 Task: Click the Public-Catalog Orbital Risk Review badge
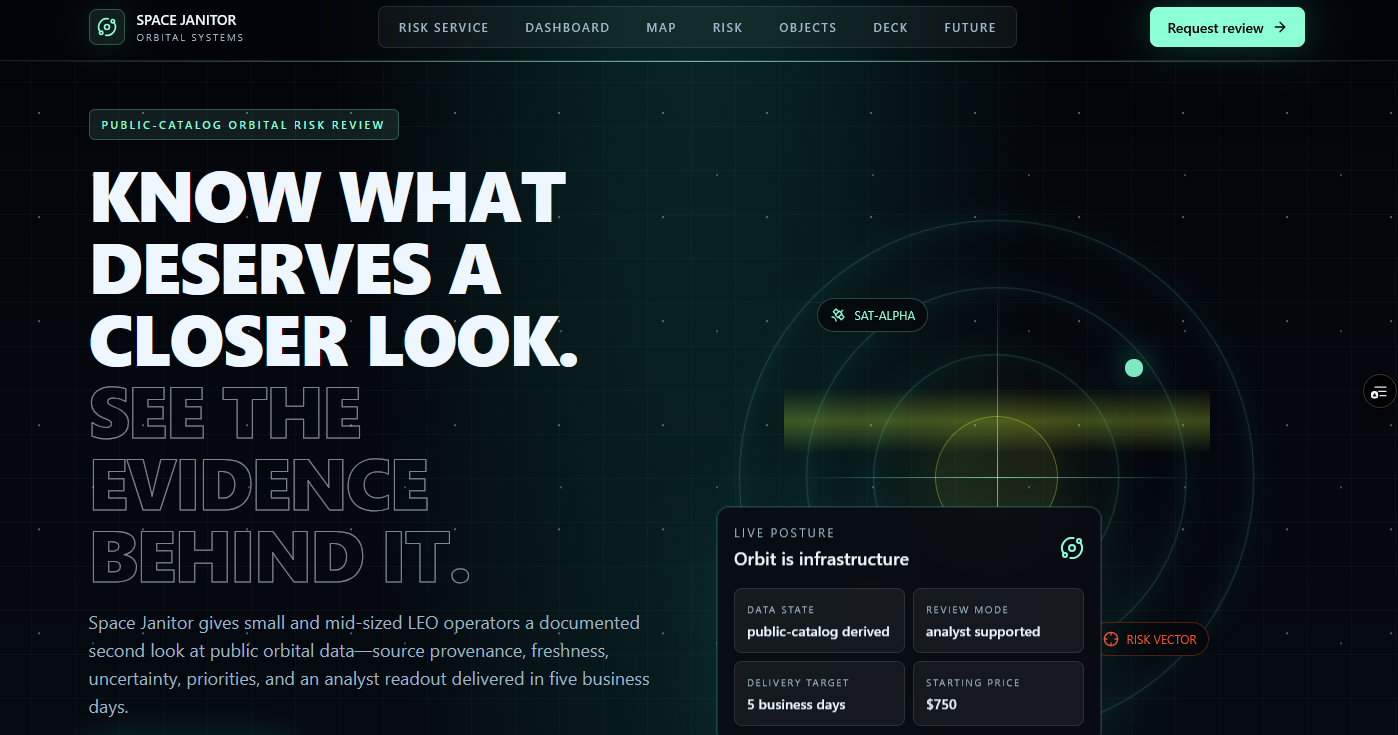[244, 125]
